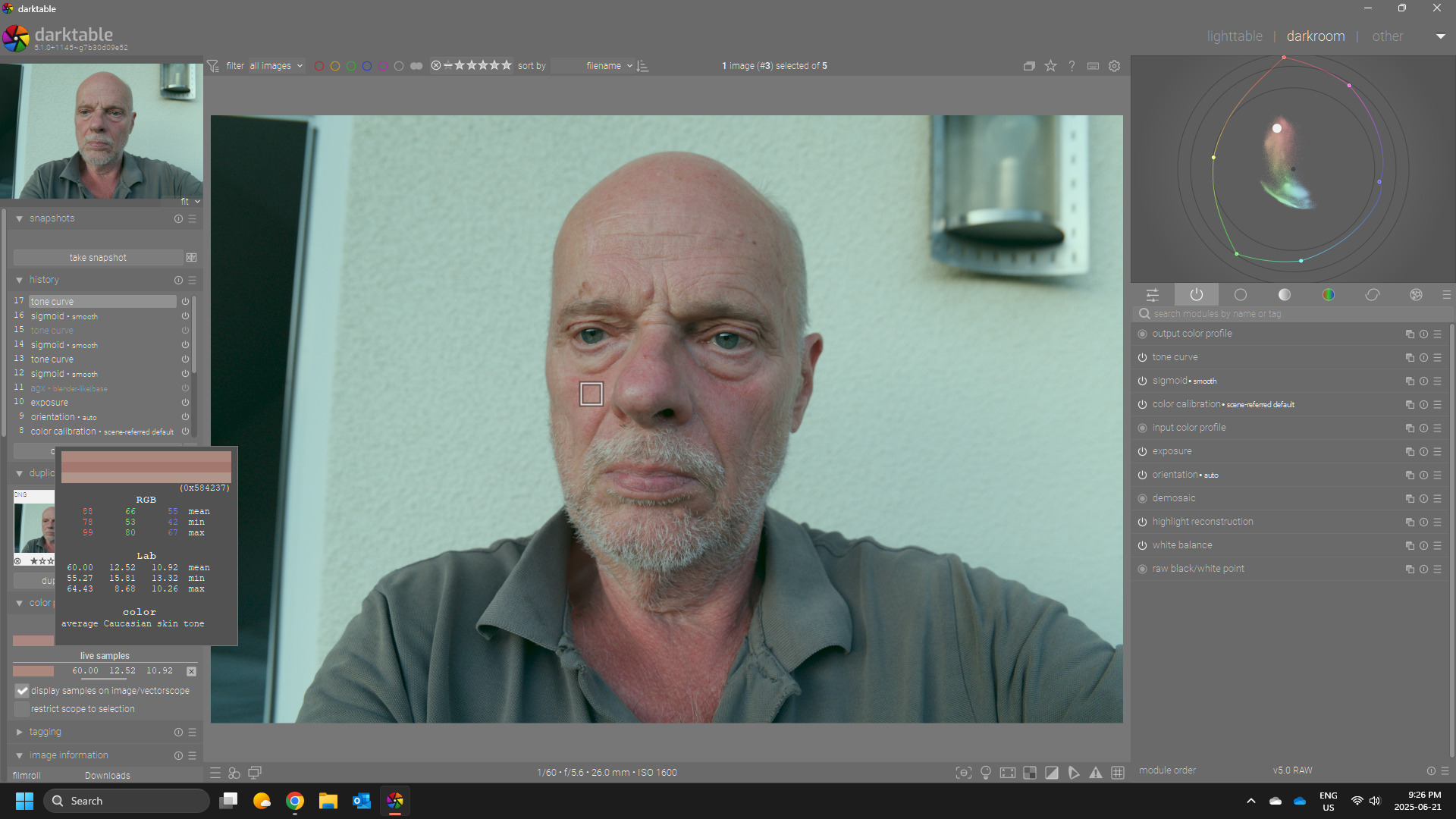Enable color assessment lightbulb icon
1456x819 pixels.
pos(986,773)
